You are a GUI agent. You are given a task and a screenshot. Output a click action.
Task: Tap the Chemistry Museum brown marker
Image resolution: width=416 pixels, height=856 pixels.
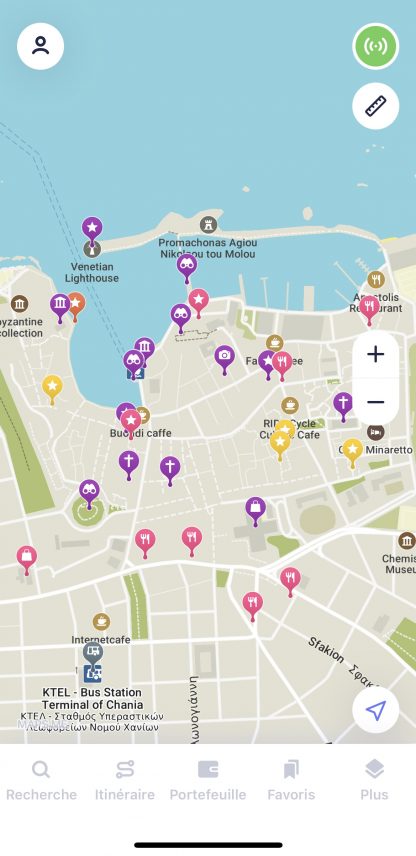click(x=407, y=540)
